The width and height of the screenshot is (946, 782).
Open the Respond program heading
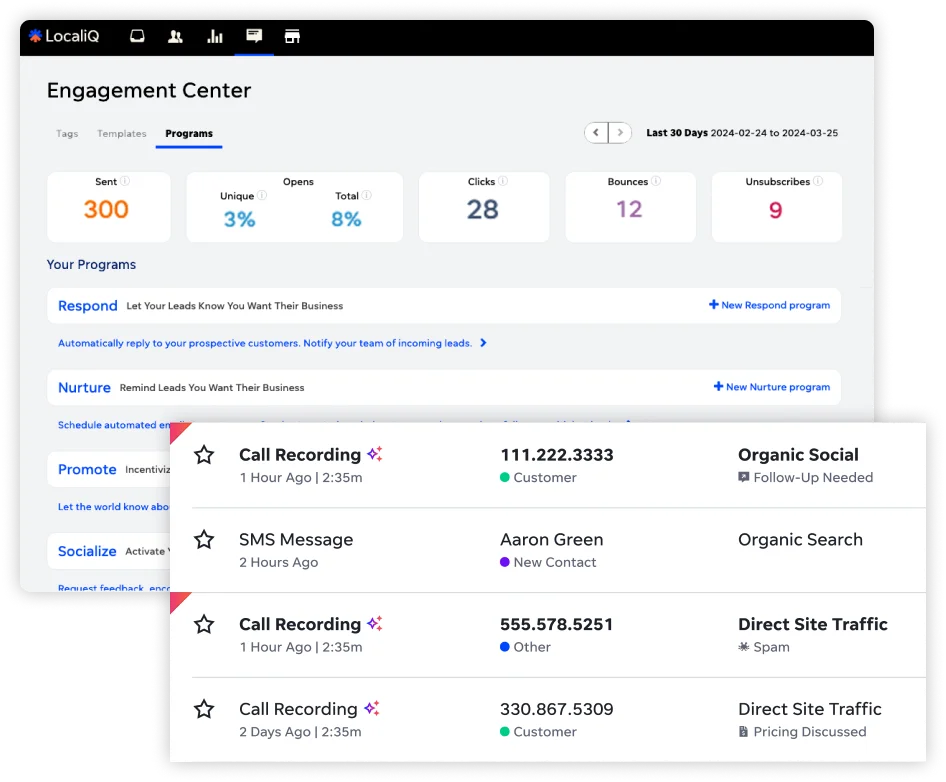pos(87,306)
